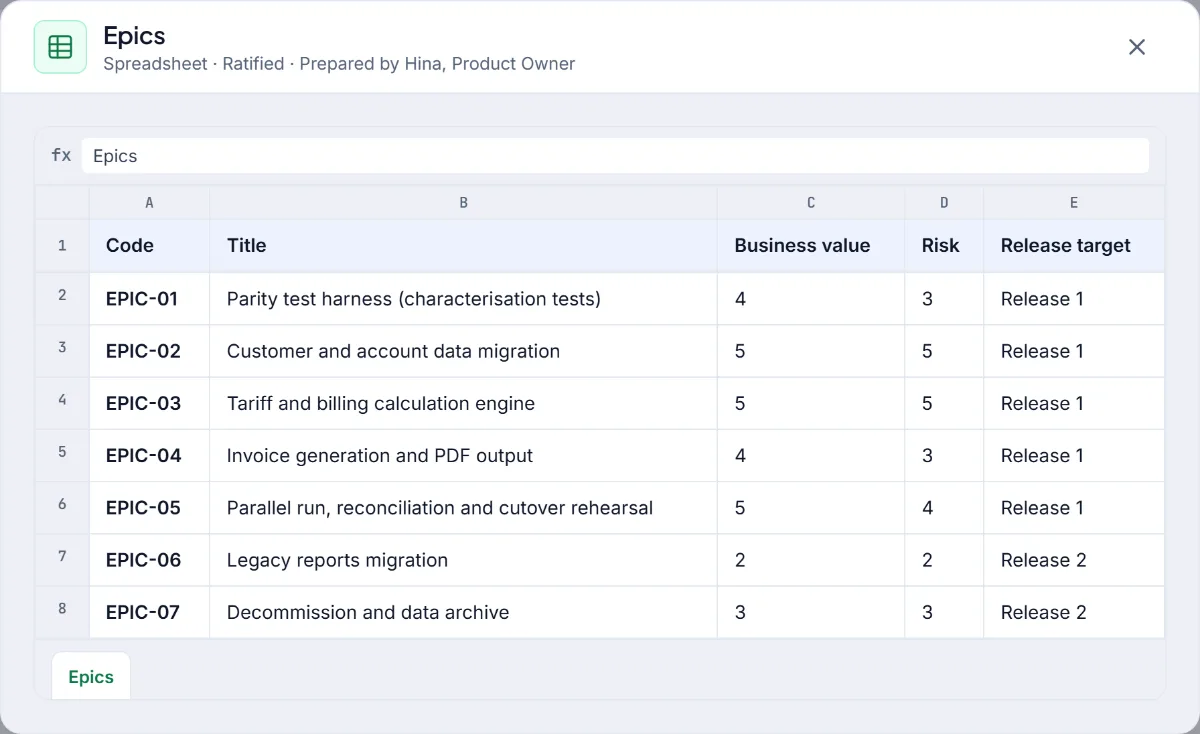
Task: Select column D header
Action: click(x=944, y=203)
